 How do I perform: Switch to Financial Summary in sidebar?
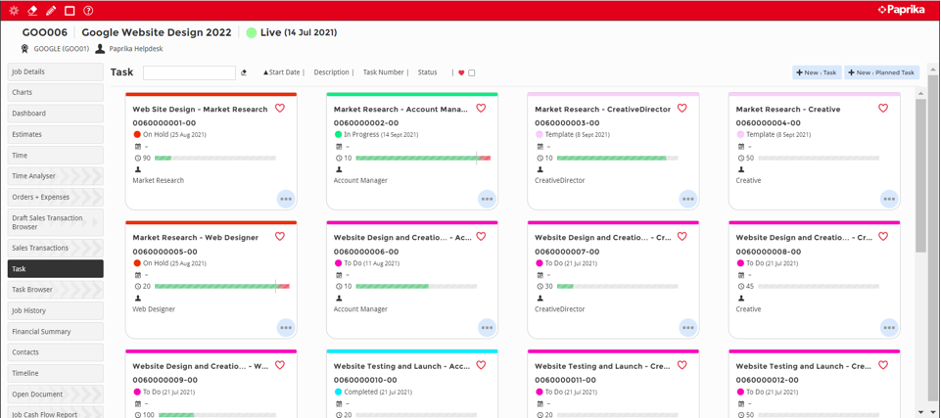click(55, 330)
